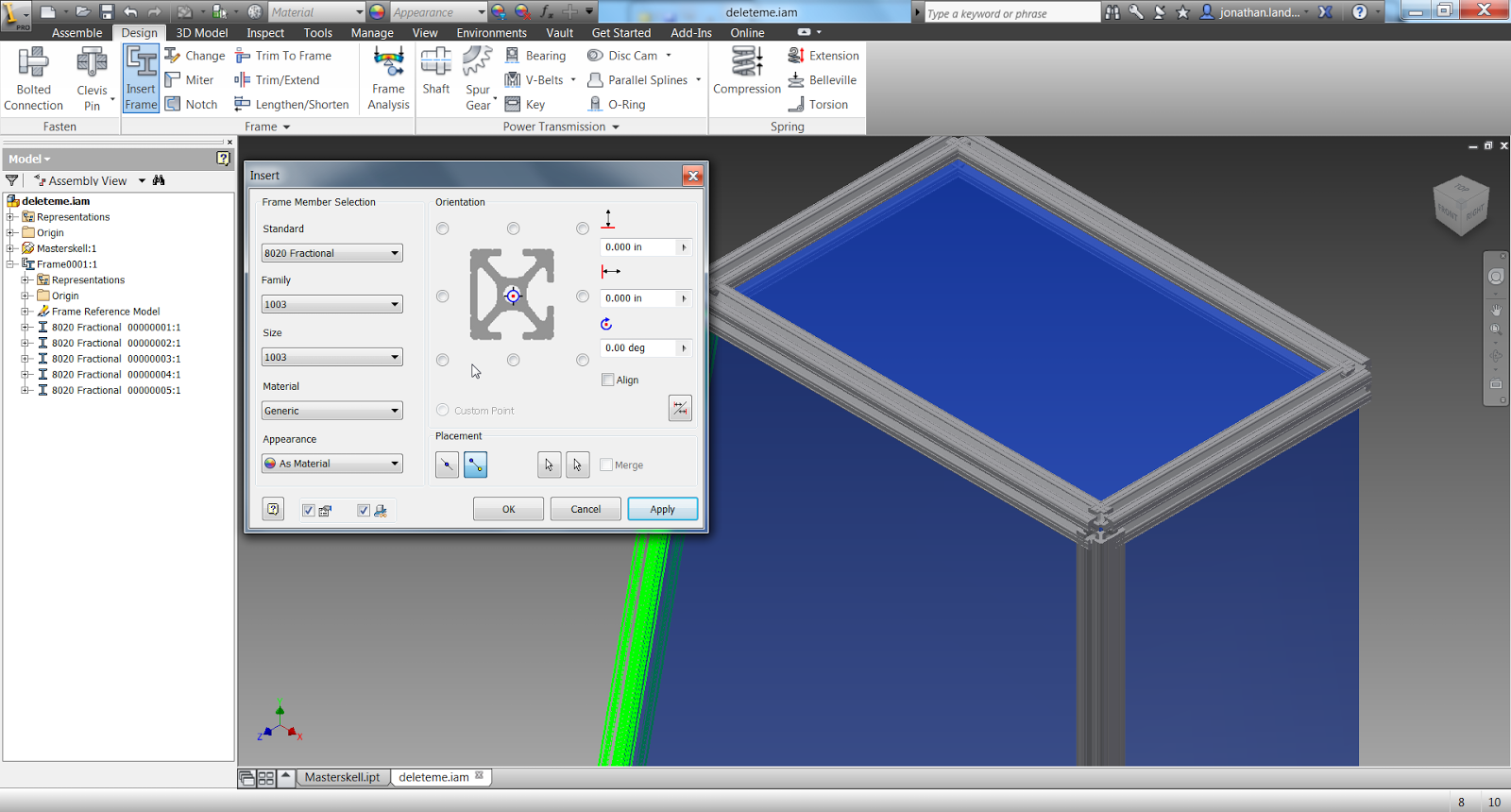Uncheck the first checkbox beside the help button
This screenshot has width=1511, height=812.
(308, 510)
